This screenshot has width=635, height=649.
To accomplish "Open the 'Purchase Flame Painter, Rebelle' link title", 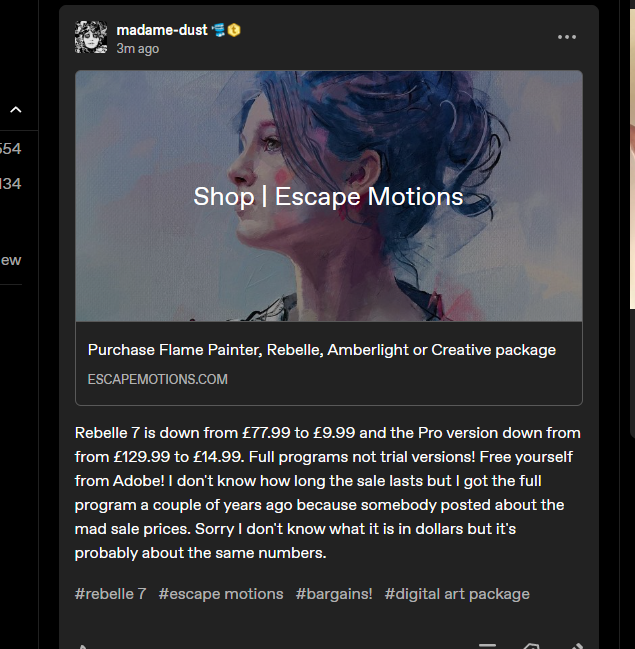I will click(x=322, y=350).
